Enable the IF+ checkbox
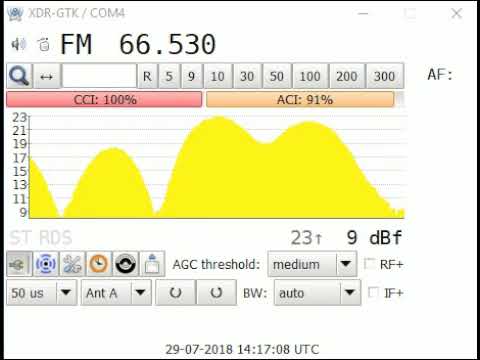 pos(373,293)
